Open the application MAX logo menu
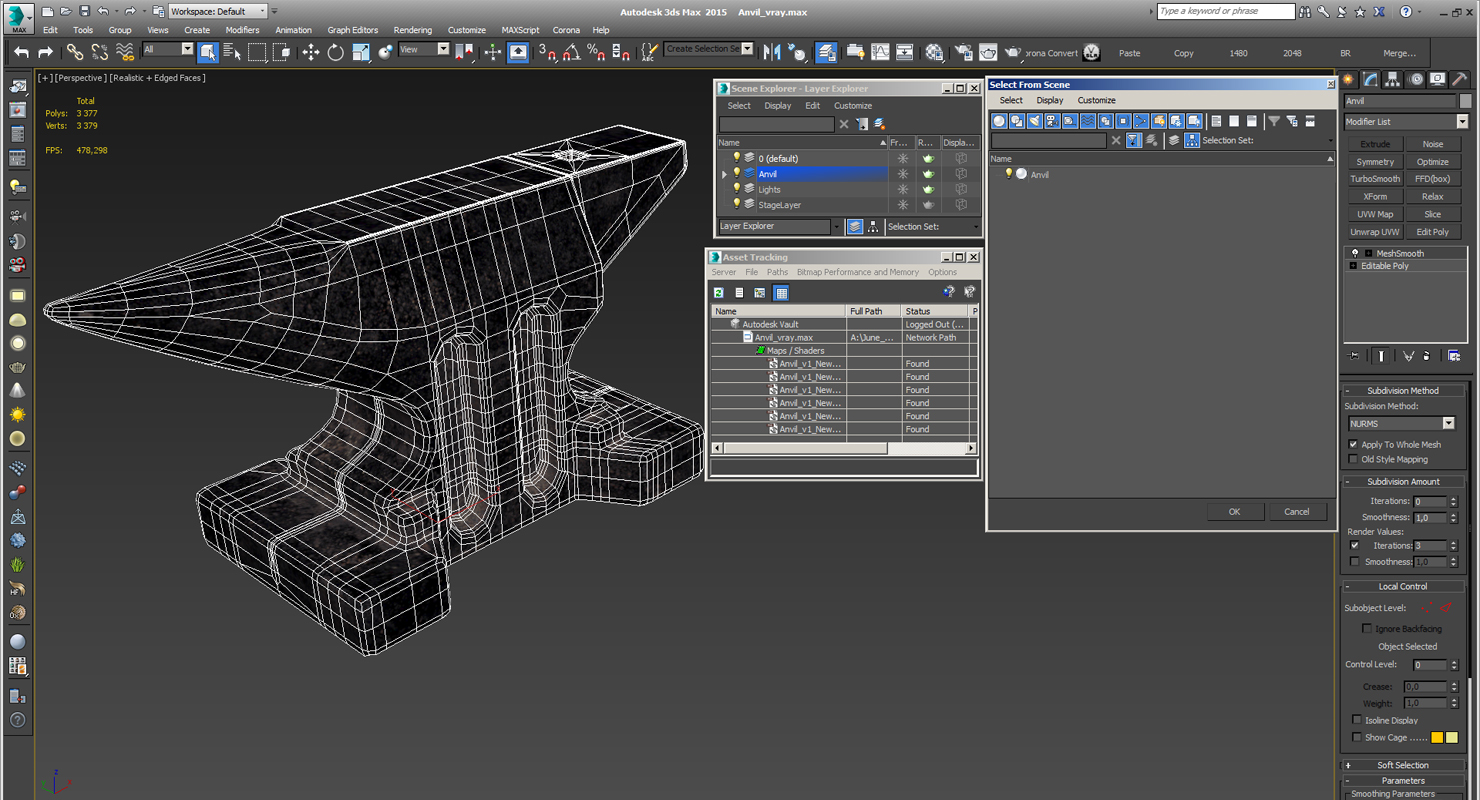The width and height of the screenshot is (1480, 800). pos(18,17)
